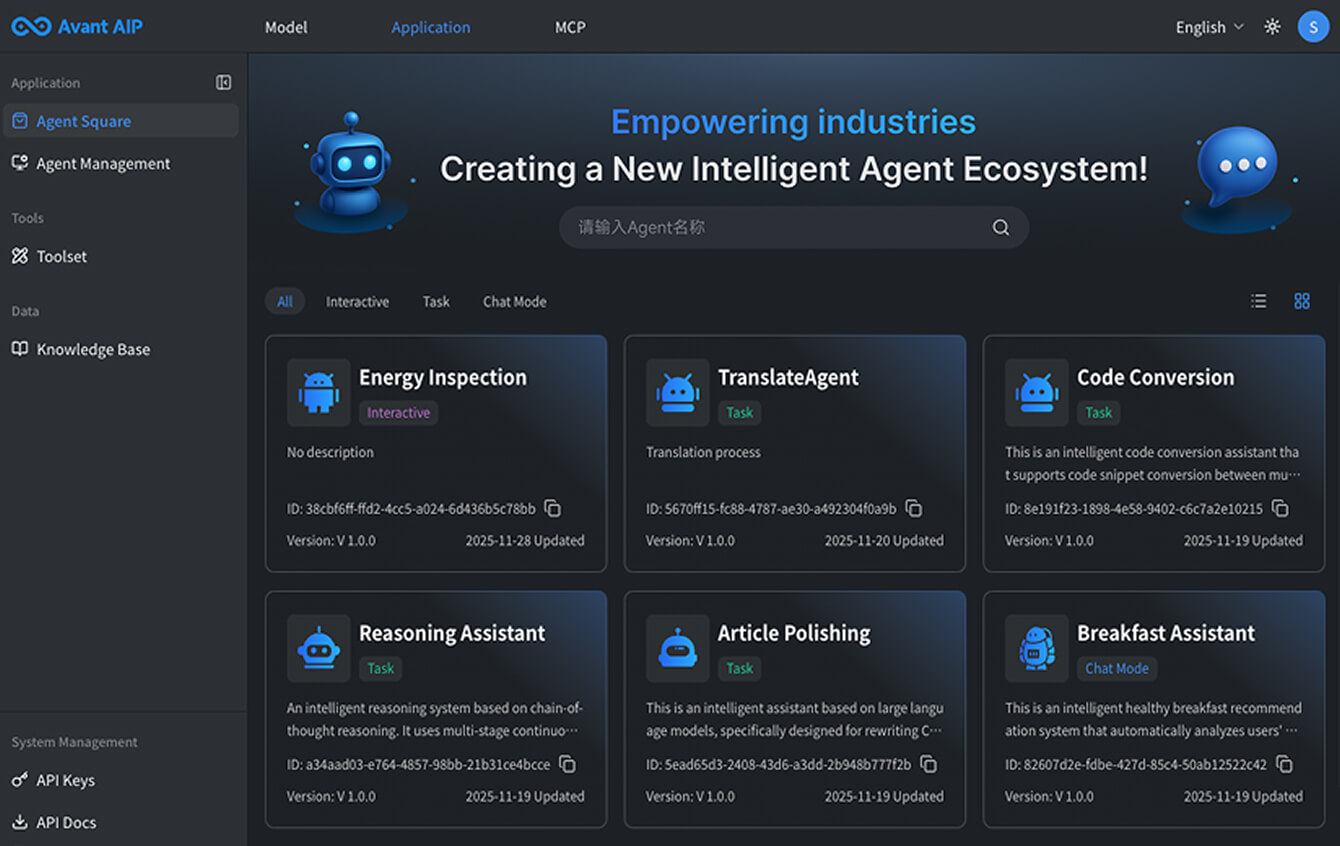Collapse the sidebar panel
Screen dimensions: 1340x846
tap(224, 83)
